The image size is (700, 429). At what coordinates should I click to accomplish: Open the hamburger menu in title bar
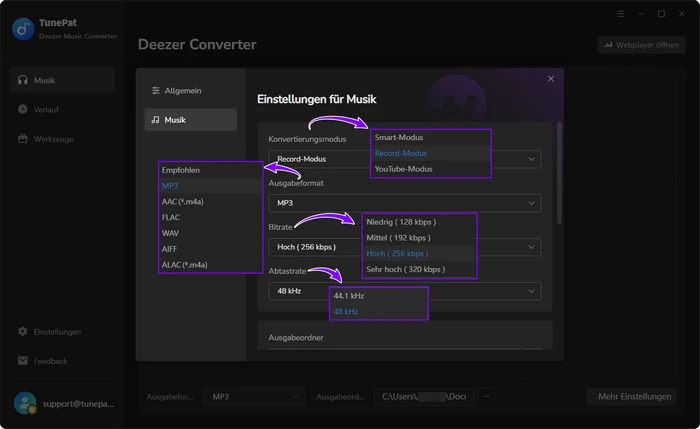click(621, 14)
